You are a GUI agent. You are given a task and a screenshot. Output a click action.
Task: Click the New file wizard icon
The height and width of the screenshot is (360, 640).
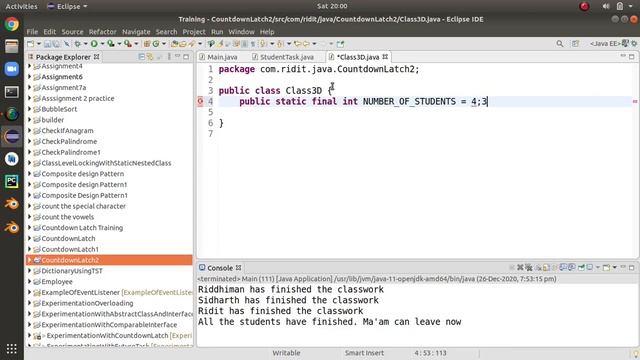point(31,44)
